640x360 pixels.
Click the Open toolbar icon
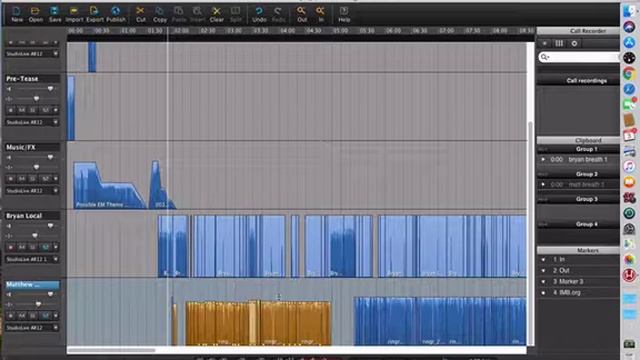tap(36, 11)
